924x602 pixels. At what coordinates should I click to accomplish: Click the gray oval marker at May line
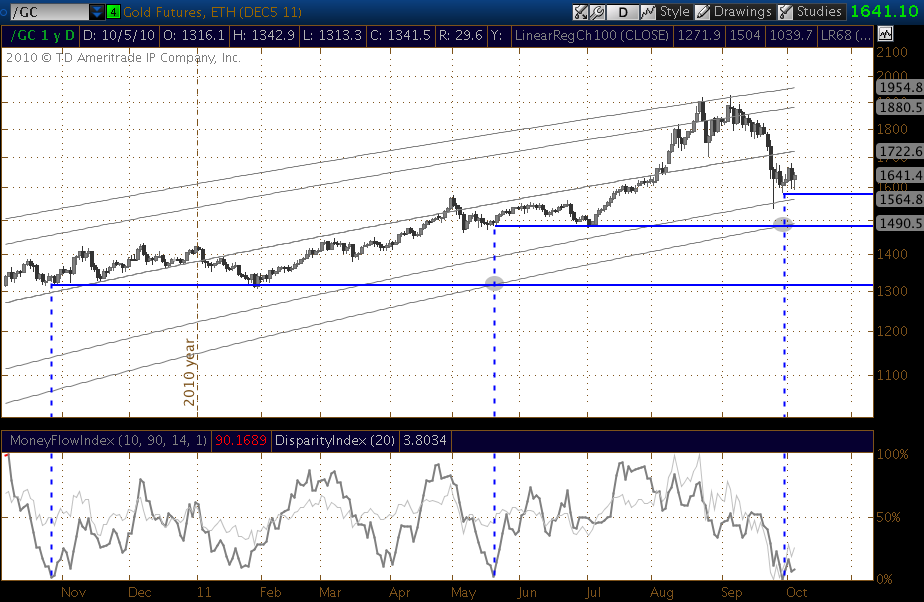494,283
